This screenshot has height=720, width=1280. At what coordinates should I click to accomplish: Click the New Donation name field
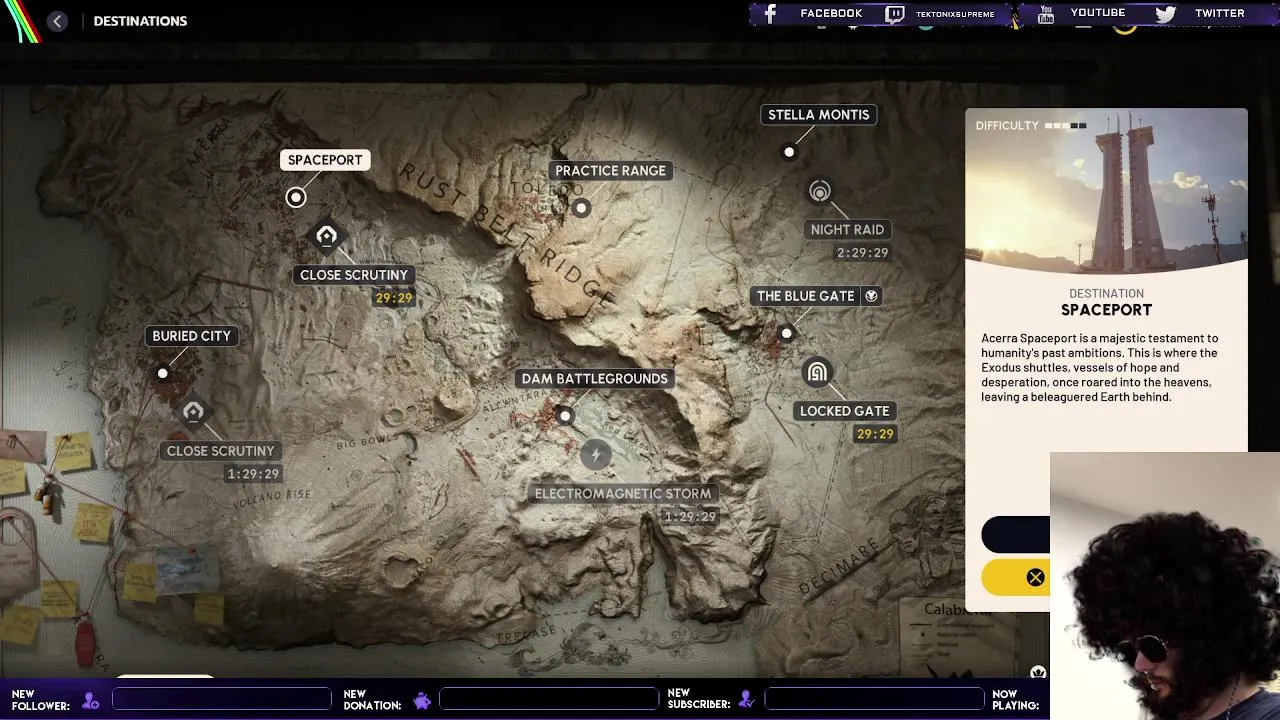[549, 699]
